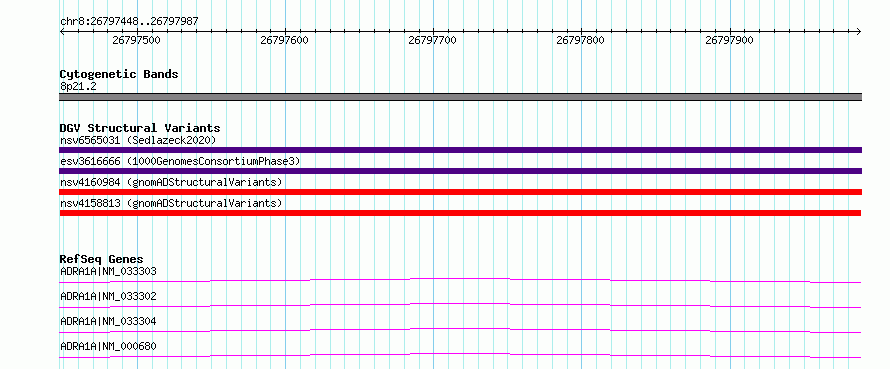The image size is (890, 369).
Task: Click the left arrow of the ruler
Action: coord(62,31)
